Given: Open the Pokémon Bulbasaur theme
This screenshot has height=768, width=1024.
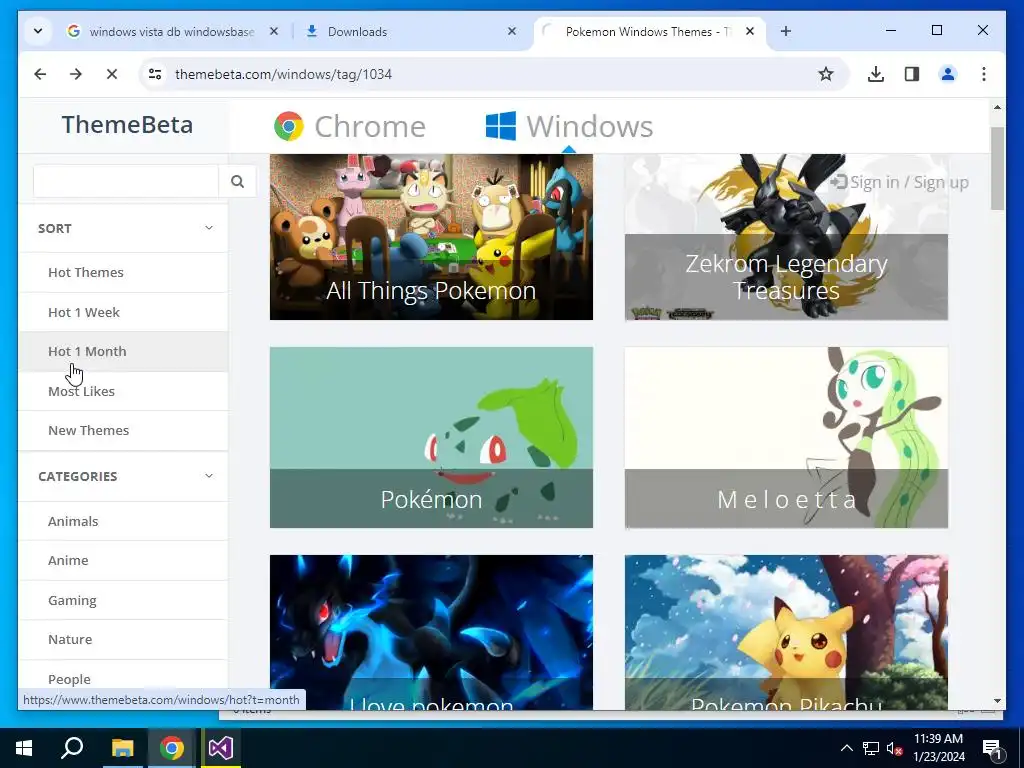Looking at the screenshot, I should 431,437.
